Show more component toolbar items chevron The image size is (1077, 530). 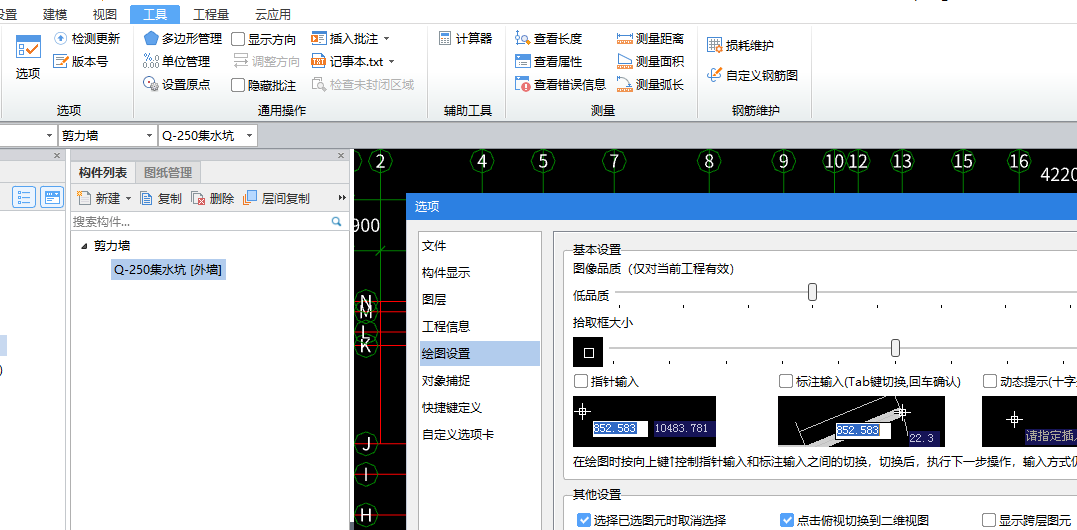[x=343, y=198]
